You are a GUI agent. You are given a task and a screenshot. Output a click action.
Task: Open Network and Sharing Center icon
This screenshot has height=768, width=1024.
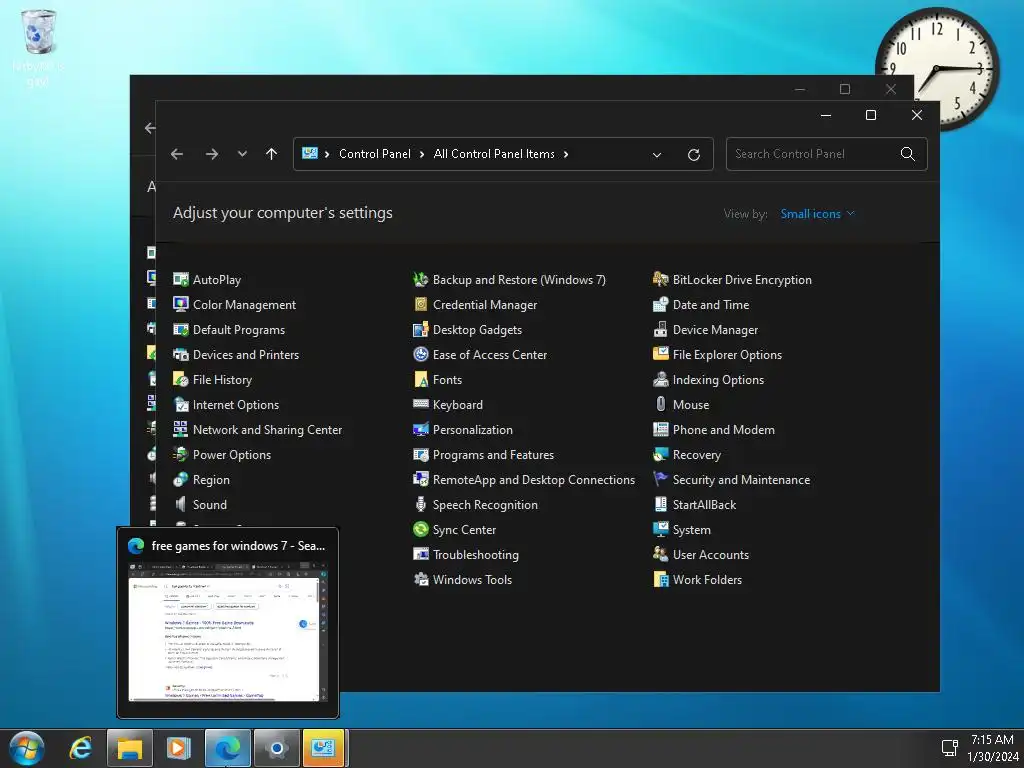point(180,430)
